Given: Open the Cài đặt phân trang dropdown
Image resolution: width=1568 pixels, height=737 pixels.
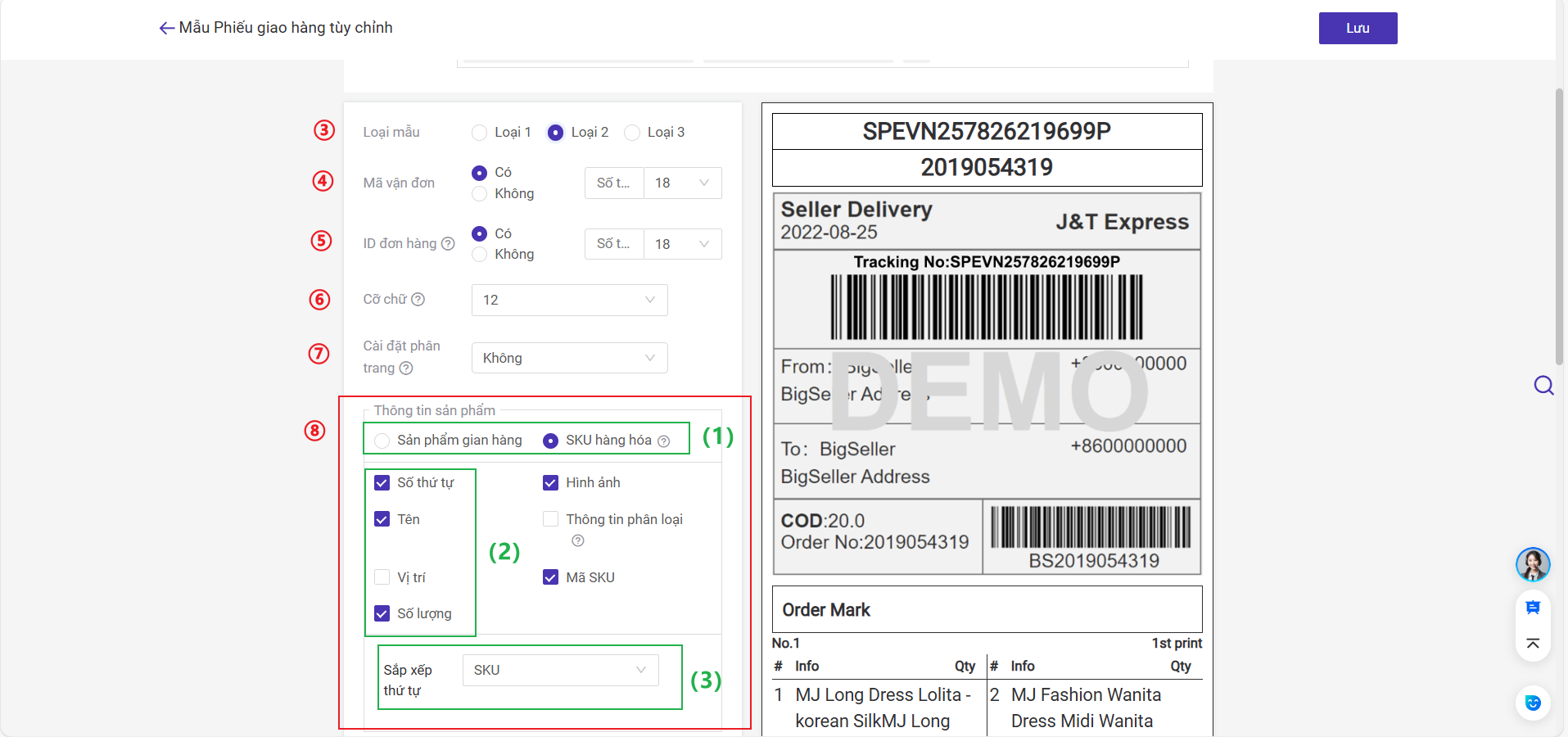Looking at the screenshot, I should click(x=569, y=358).
